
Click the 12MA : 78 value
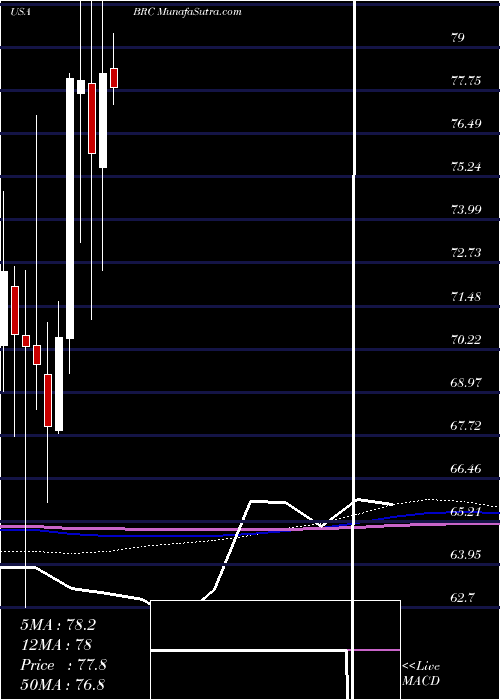click(56, 645)
